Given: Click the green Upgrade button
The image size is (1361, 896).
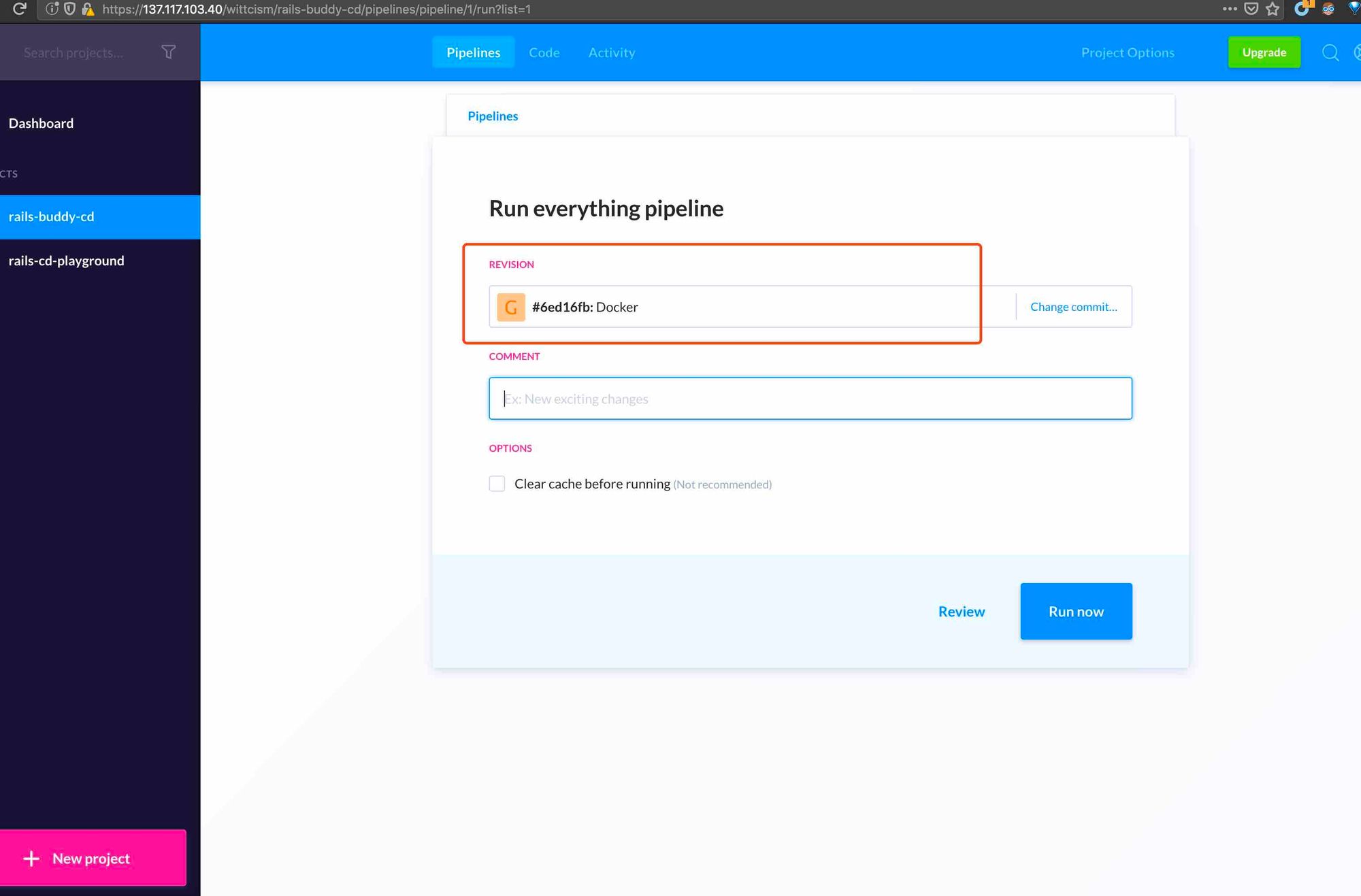Looking at the screenshot, I should (1264, 52).
